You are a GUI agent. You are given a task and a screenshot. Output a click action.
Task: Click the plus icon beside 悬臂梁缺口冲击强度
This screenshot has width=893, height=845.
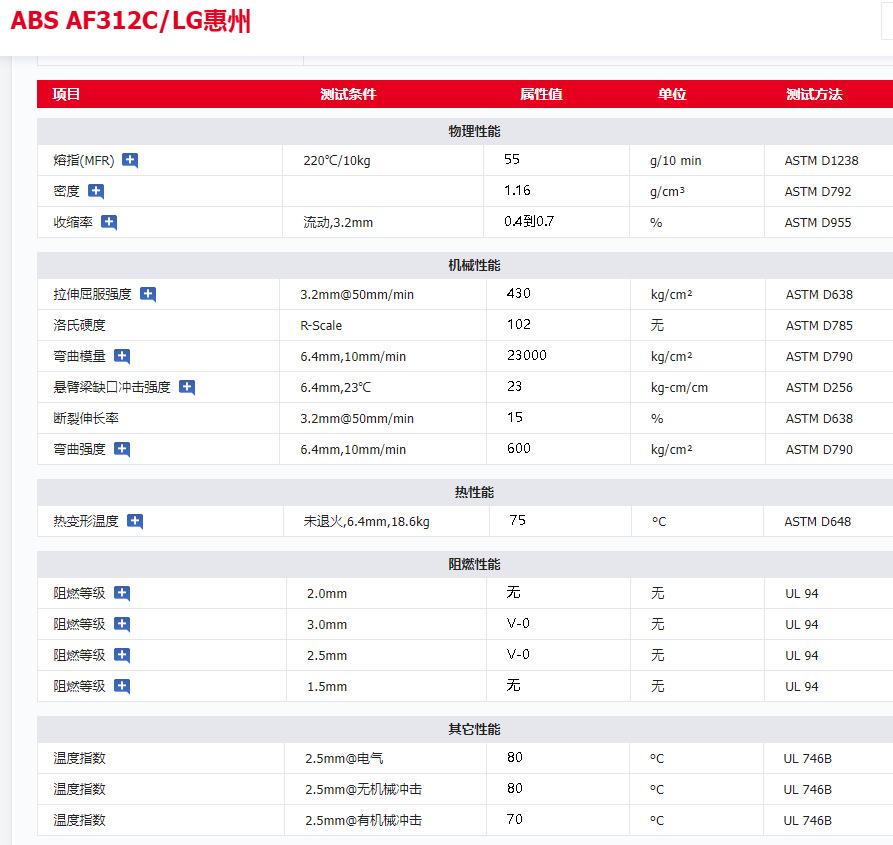[x=187, y=387]
